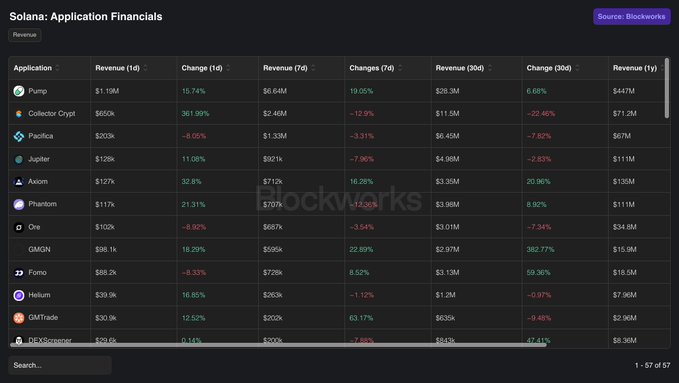Click the Changes (7d) header label
This screenshot has height=383, width=679.
[372, 68]
